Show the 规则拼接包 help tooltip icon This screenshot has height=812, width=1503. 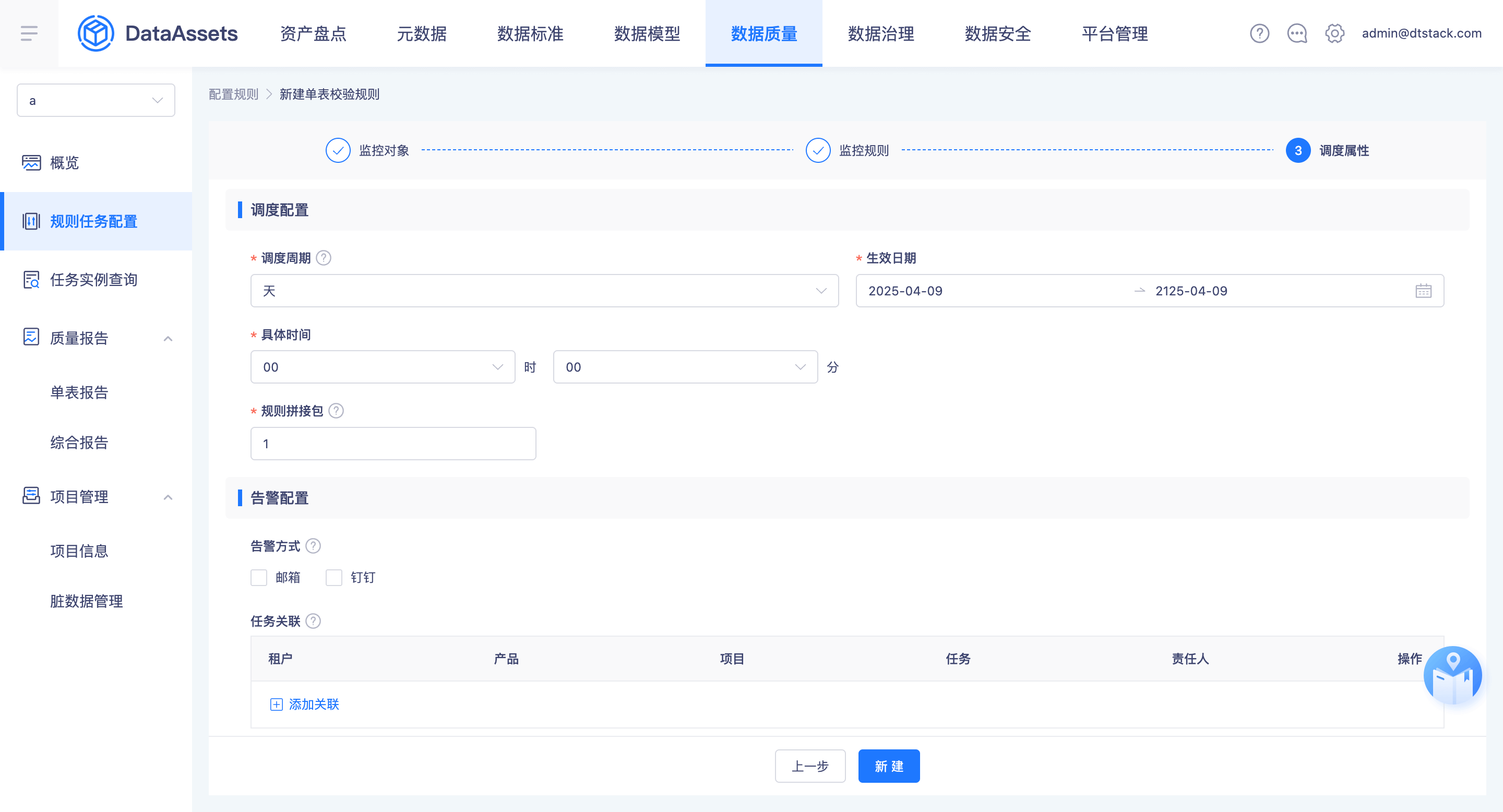(x=336, y=411)
